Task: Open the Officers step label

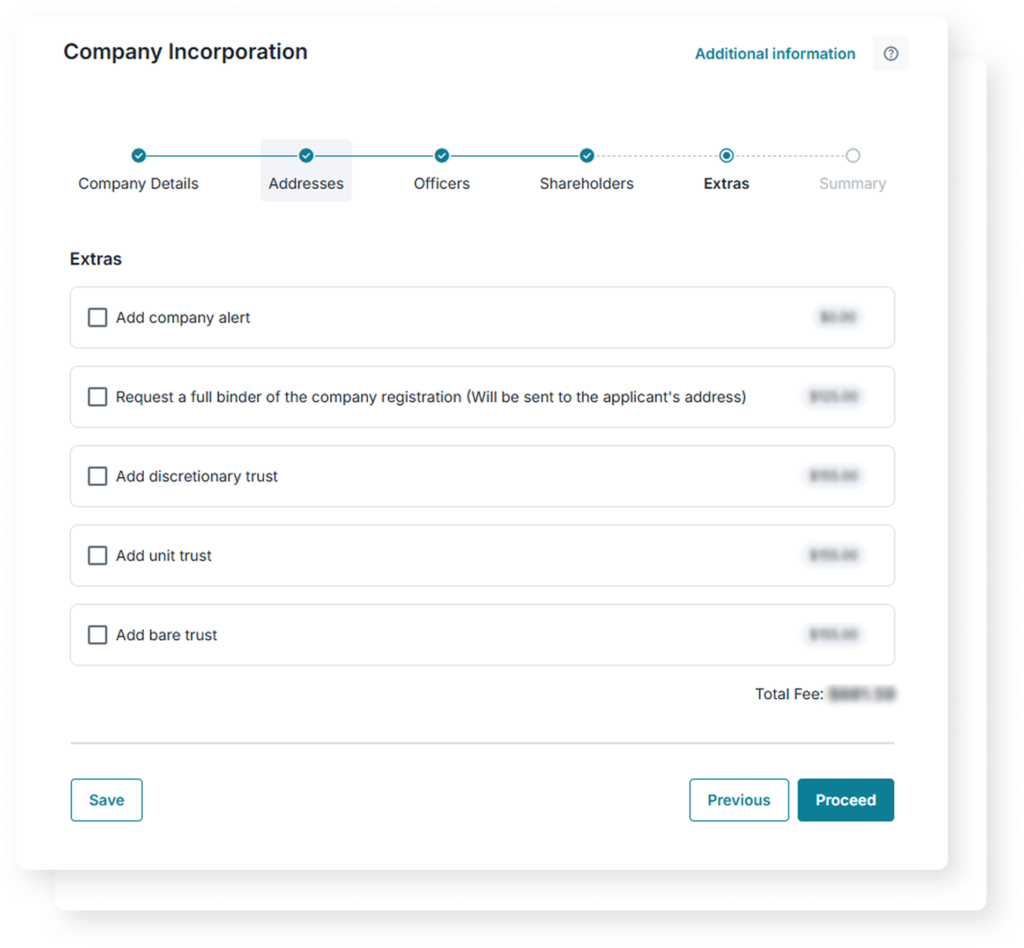Action: pos(442,184)
